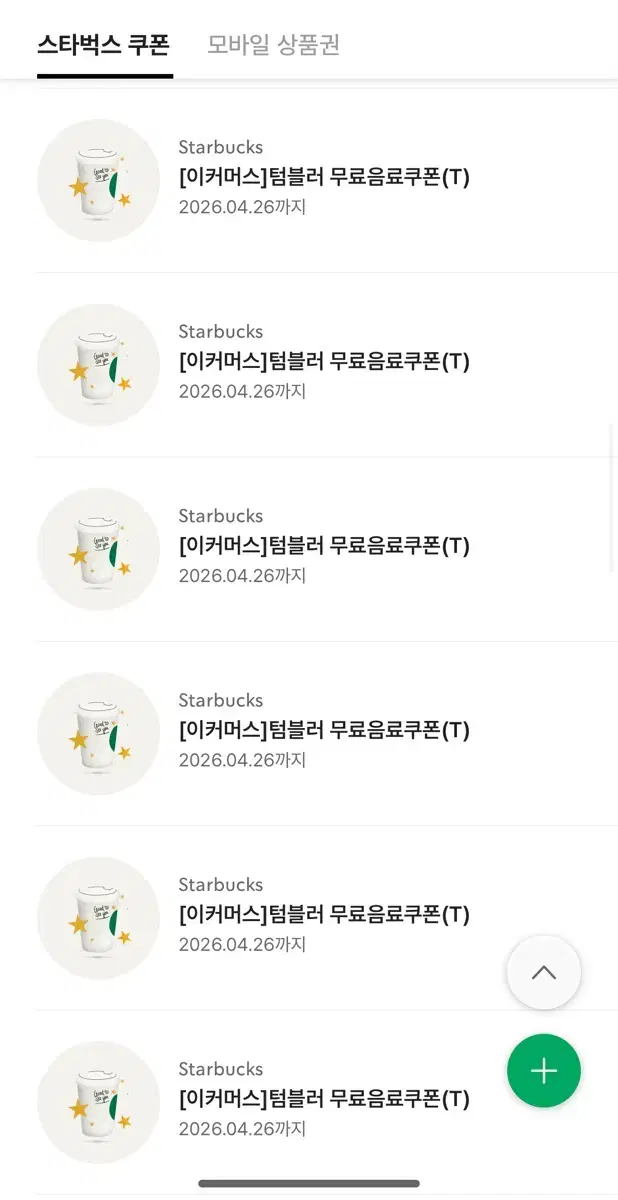Tap the Starbucks label on second coupon
This screenshot has height=1200, width=618.
click(x=221, y=331)
